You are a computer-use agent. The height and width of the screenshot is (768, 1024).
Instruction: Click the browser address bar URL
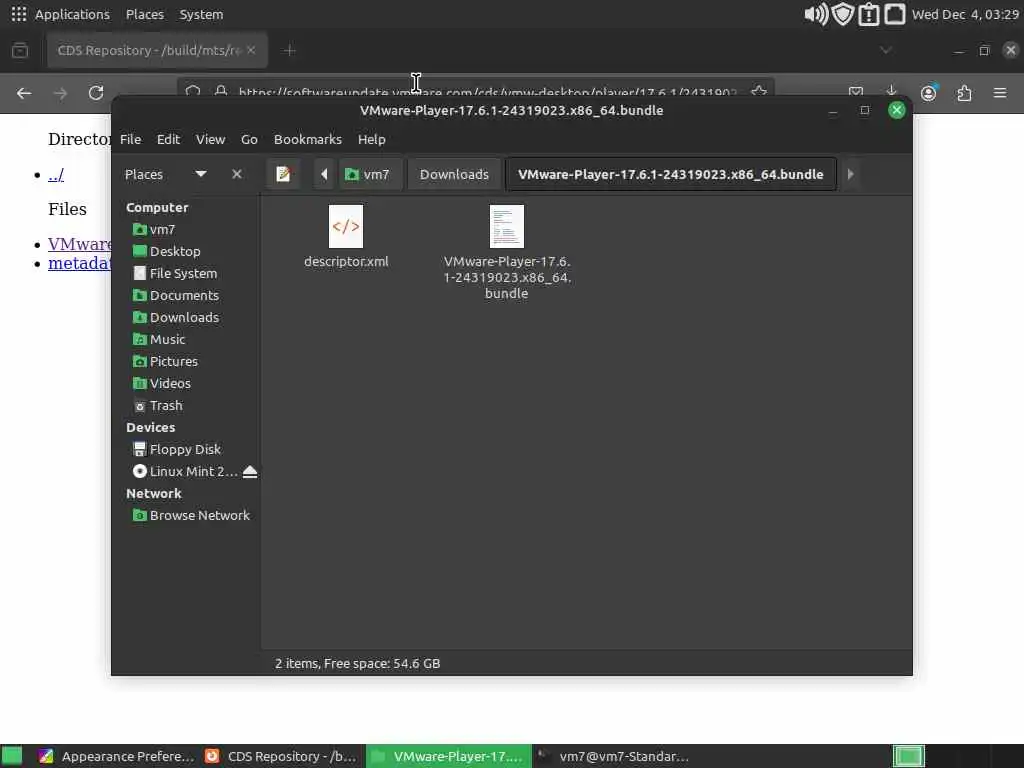pos(487,92)
